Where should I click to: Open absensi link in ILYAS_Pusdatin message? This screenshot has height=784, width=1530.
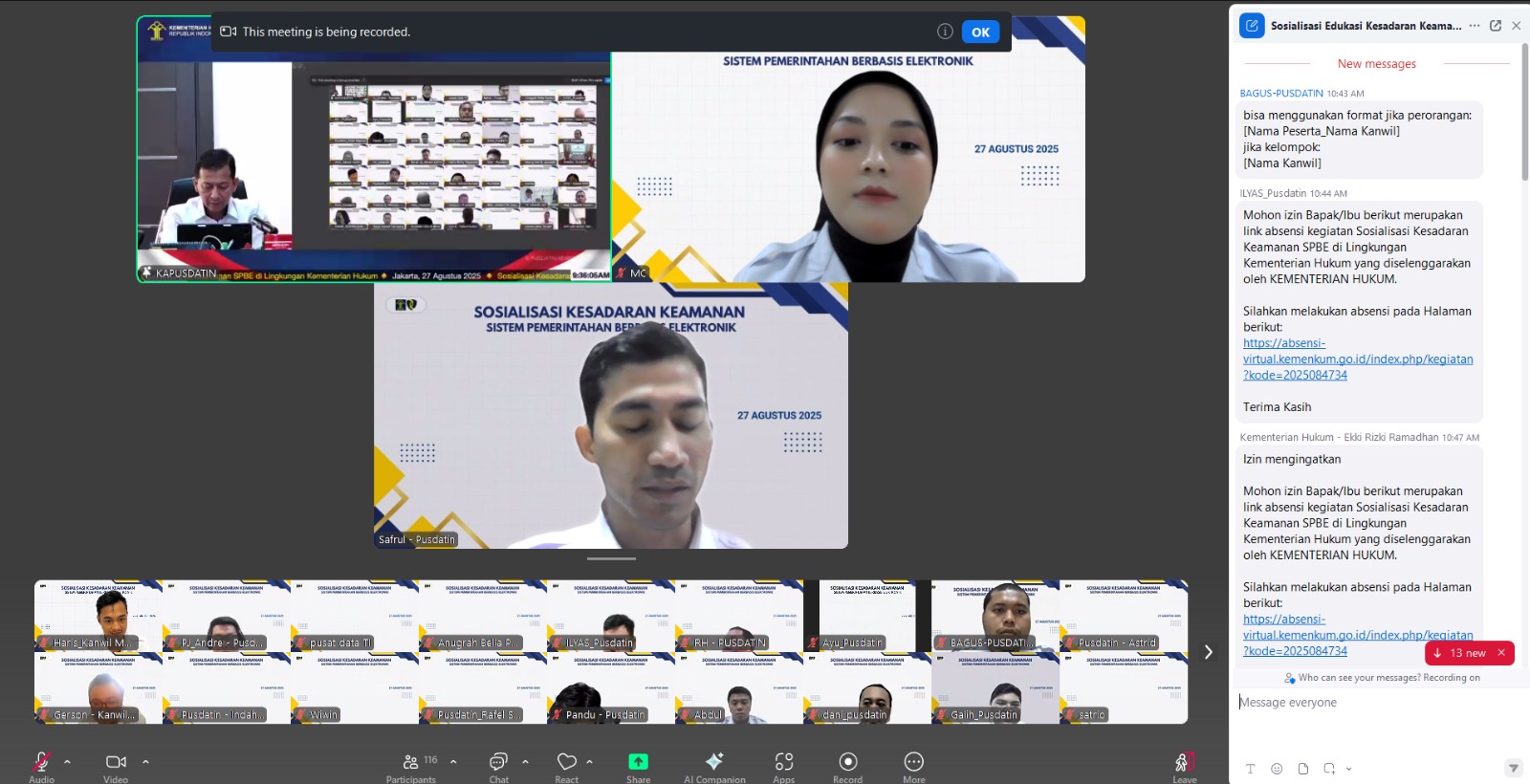coord(1357,359)
